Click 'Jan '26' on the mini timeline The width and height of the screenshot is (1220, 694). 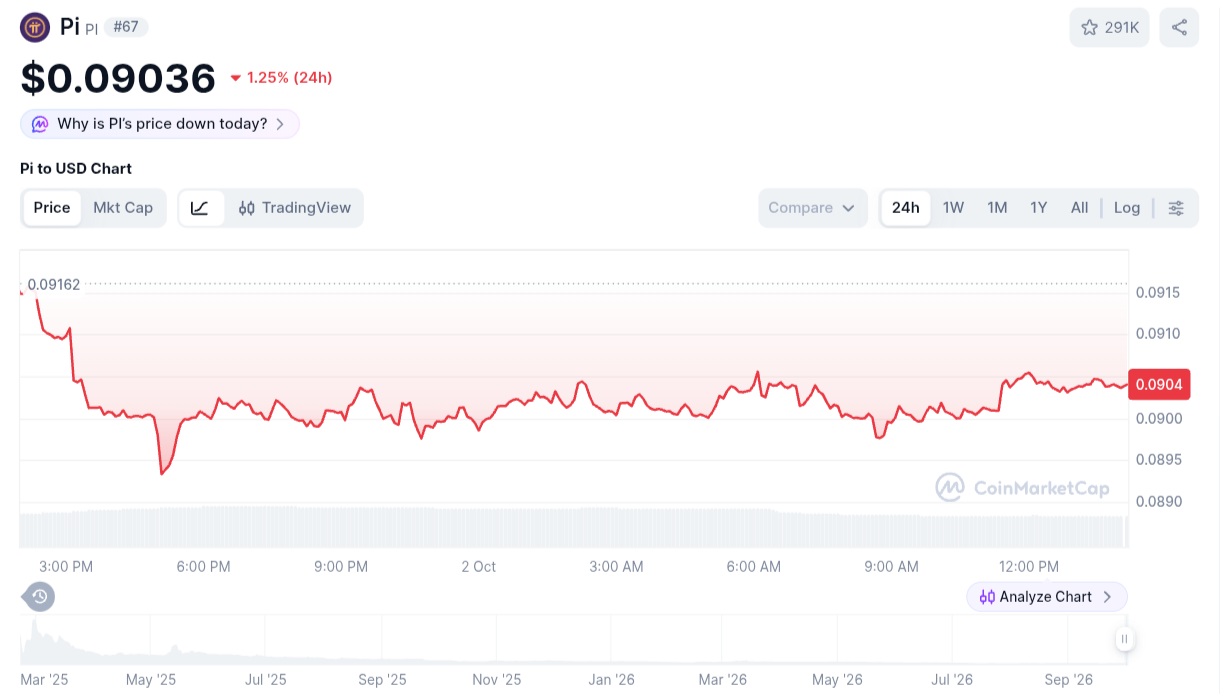click(612, 680)
